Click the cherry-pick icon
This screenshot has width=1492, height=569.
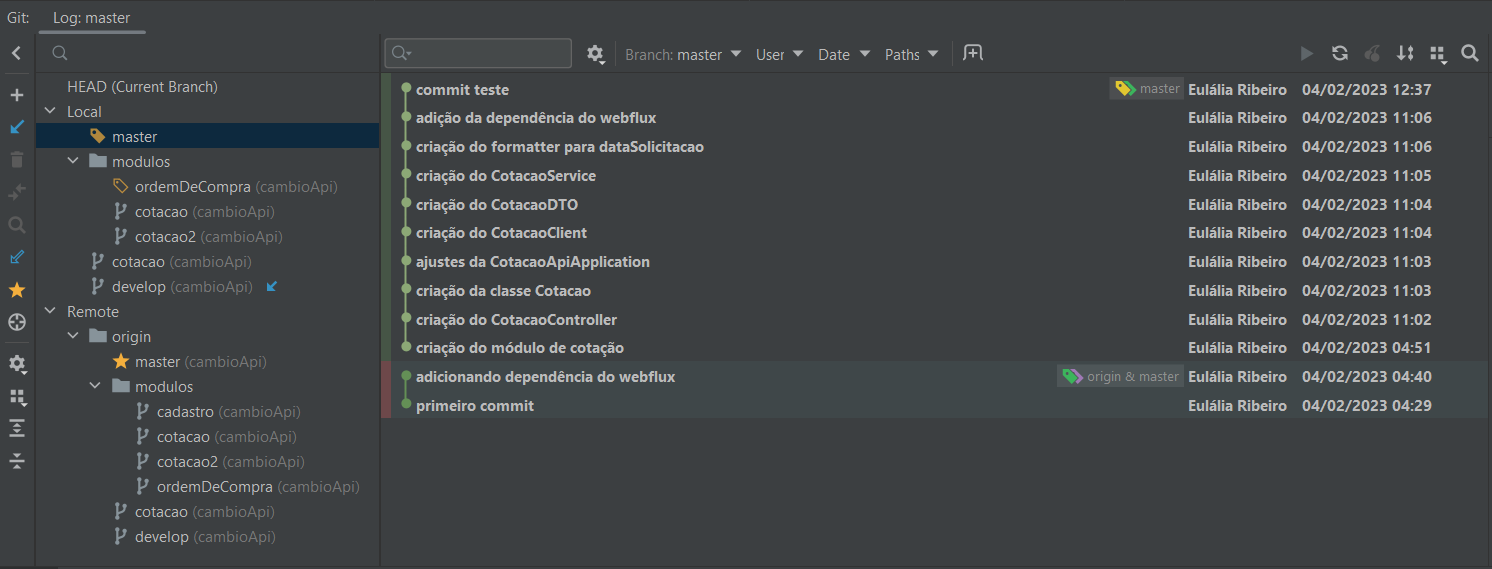(1373, 54)
